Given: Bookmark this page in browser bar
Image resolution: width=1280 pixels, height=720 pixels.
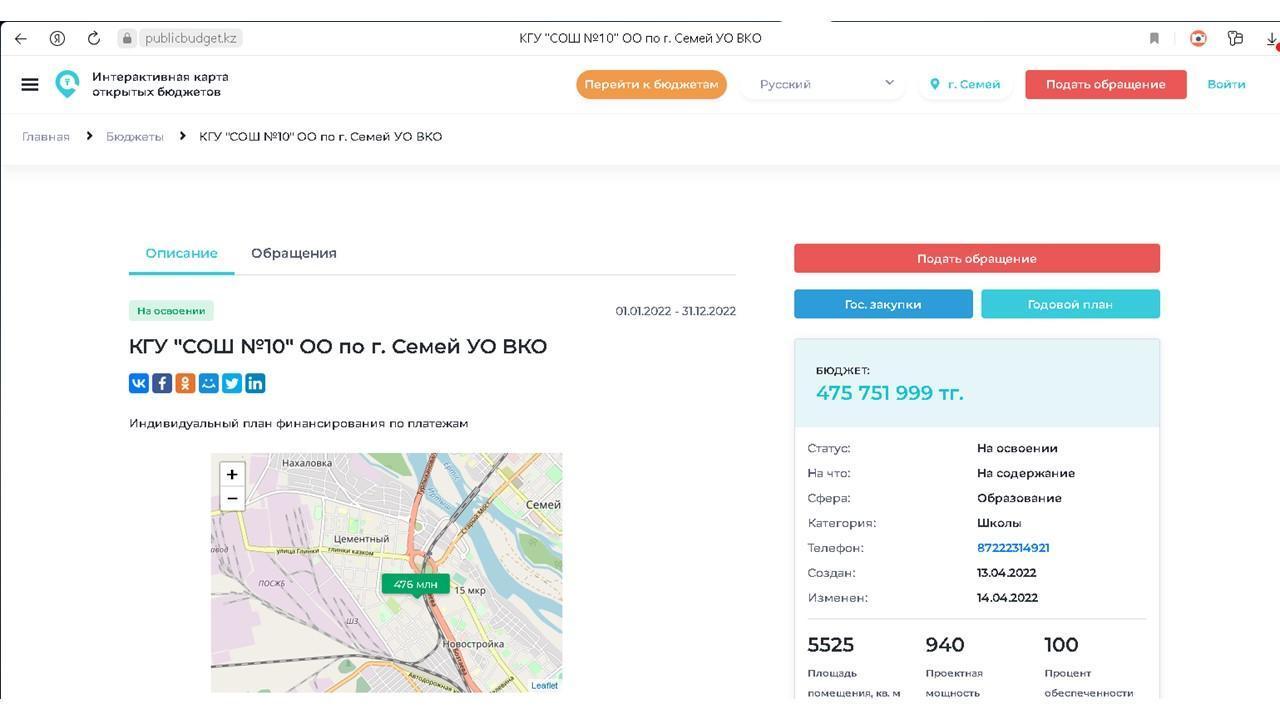Looking at the screenshot, I should (1154, 38).
